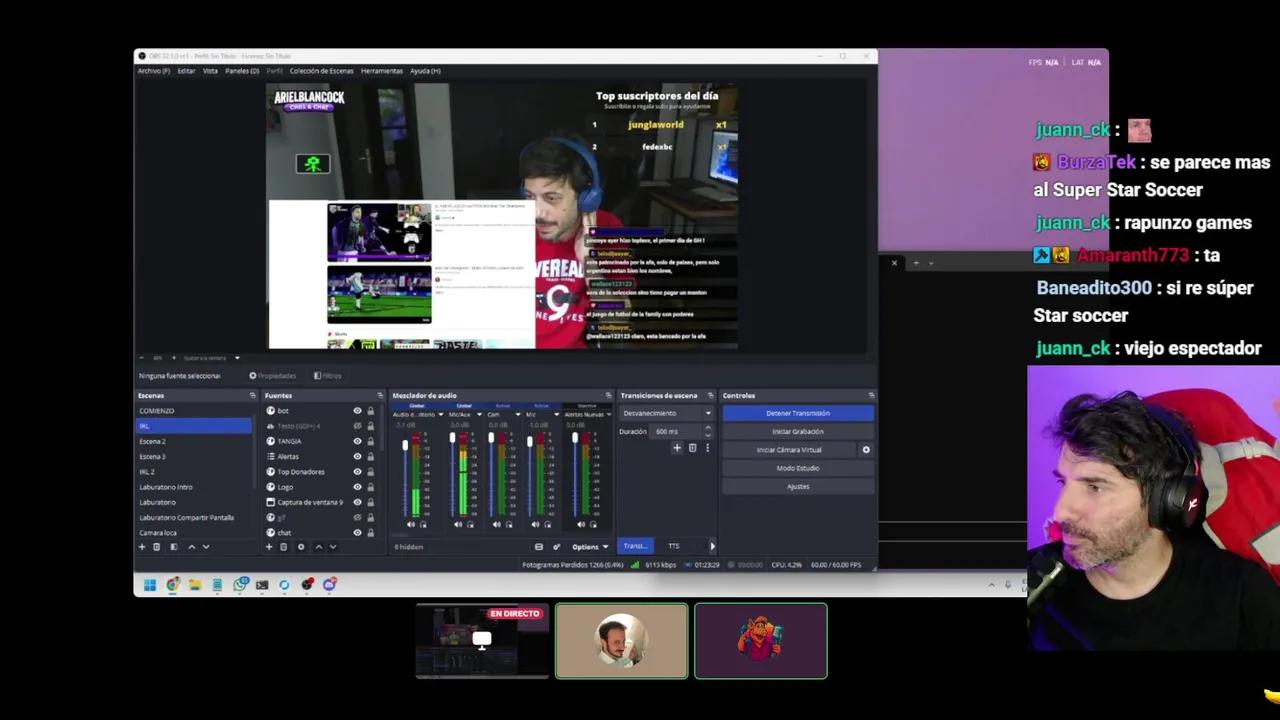
Task: Unlock the chat source lock icon
Action: [370, 532]
